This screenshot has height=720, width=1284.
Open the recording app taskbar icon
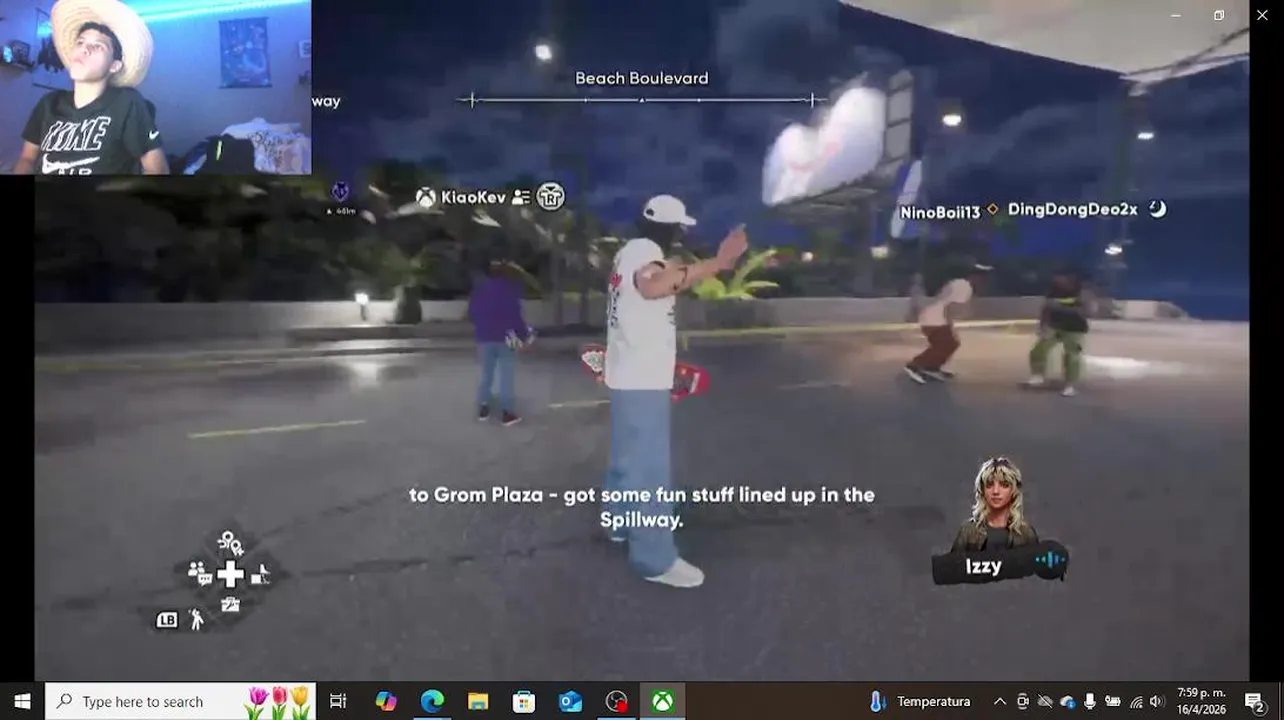click(x=617, y=701)
